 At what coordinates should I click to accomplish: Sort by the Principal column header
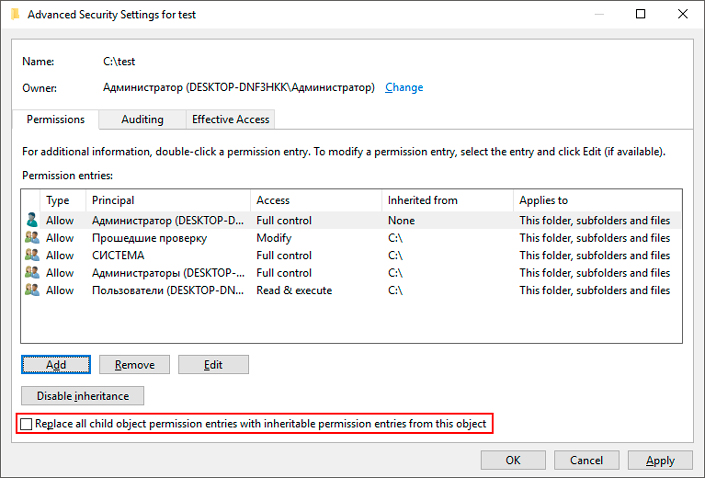click(168, 200)
